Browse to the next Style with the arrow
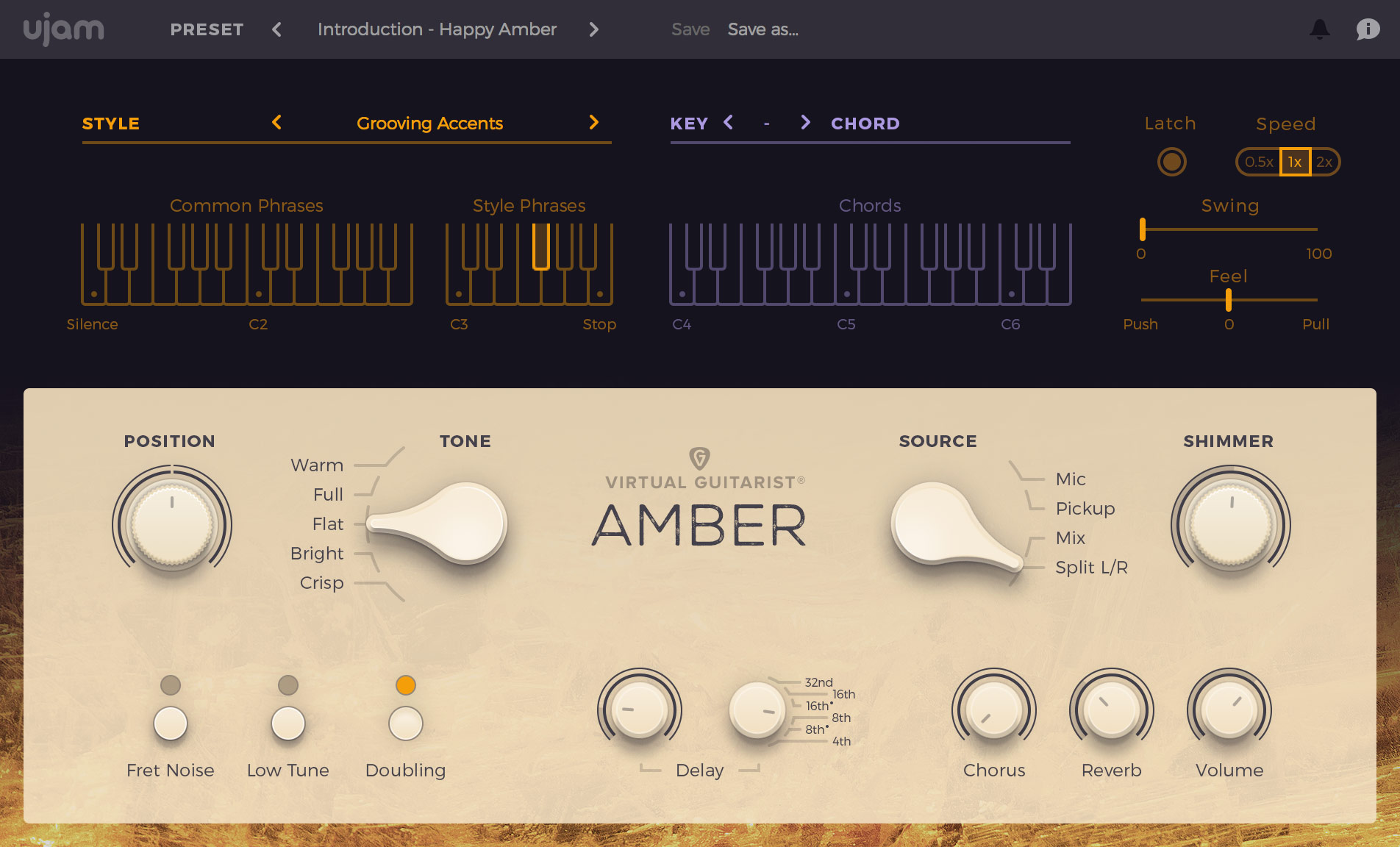 coord(594,123)
